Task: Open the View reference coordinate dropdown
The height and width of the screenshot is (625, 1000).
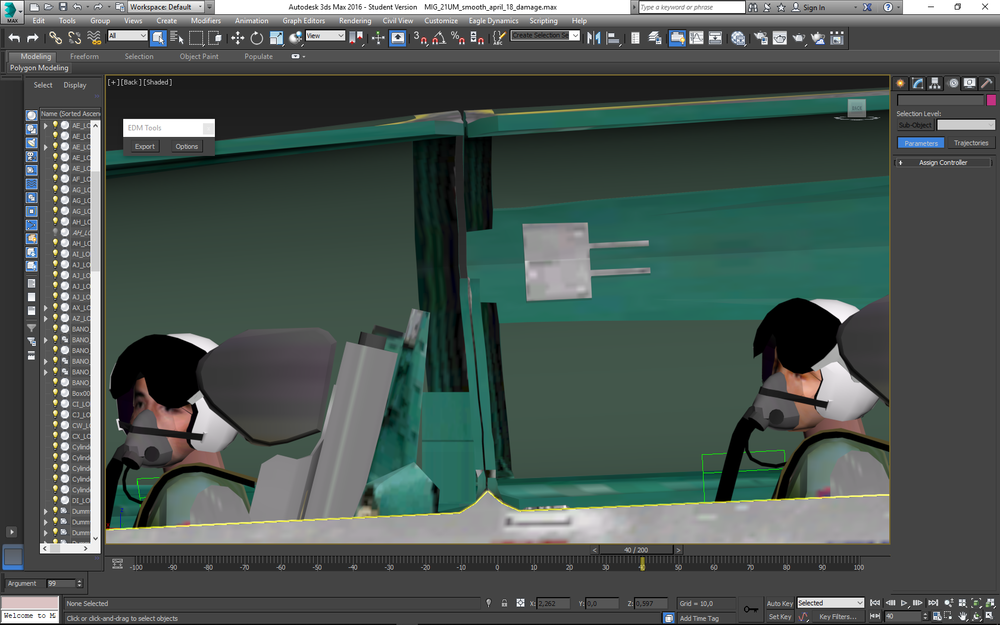Action: (x=325, y=36)
